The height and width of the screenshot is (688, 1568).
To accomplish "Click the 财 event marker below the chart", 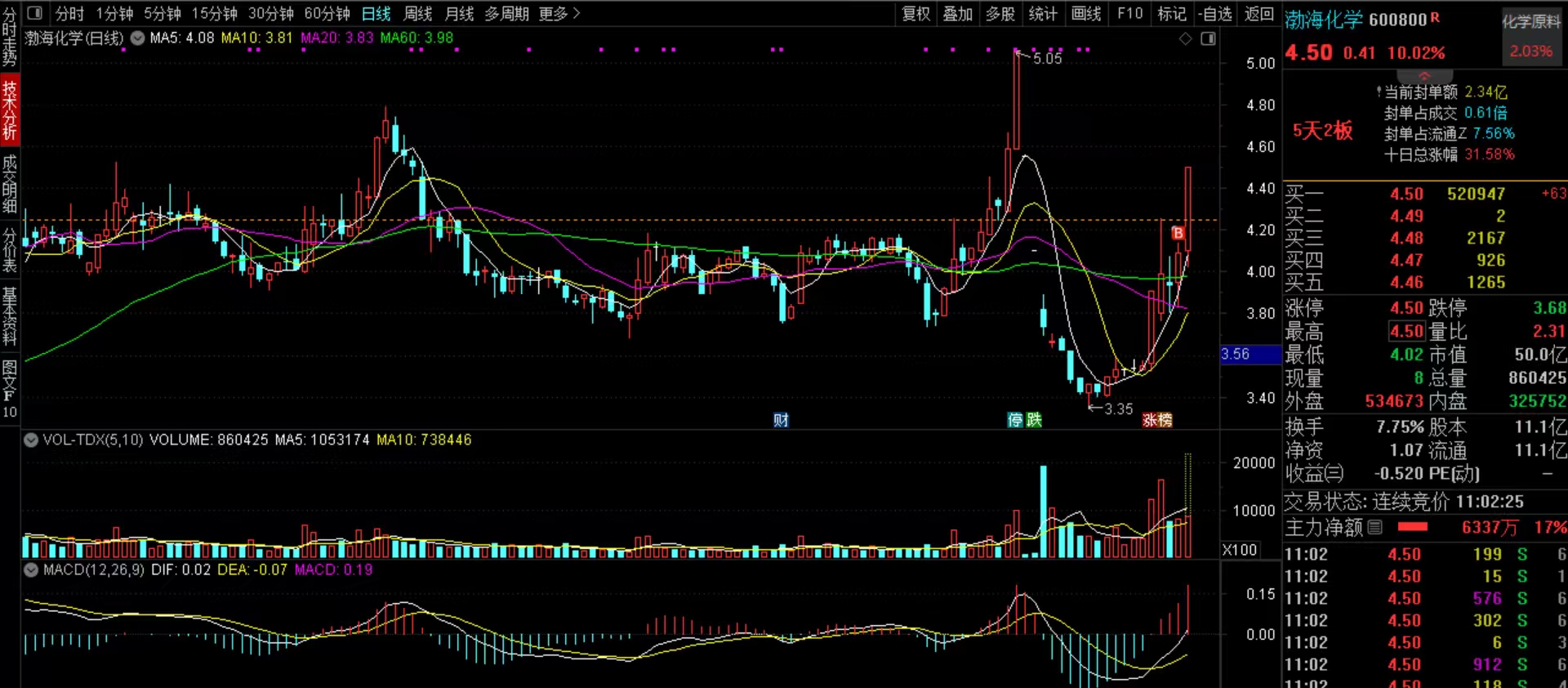I will click(x=781, y=420).
